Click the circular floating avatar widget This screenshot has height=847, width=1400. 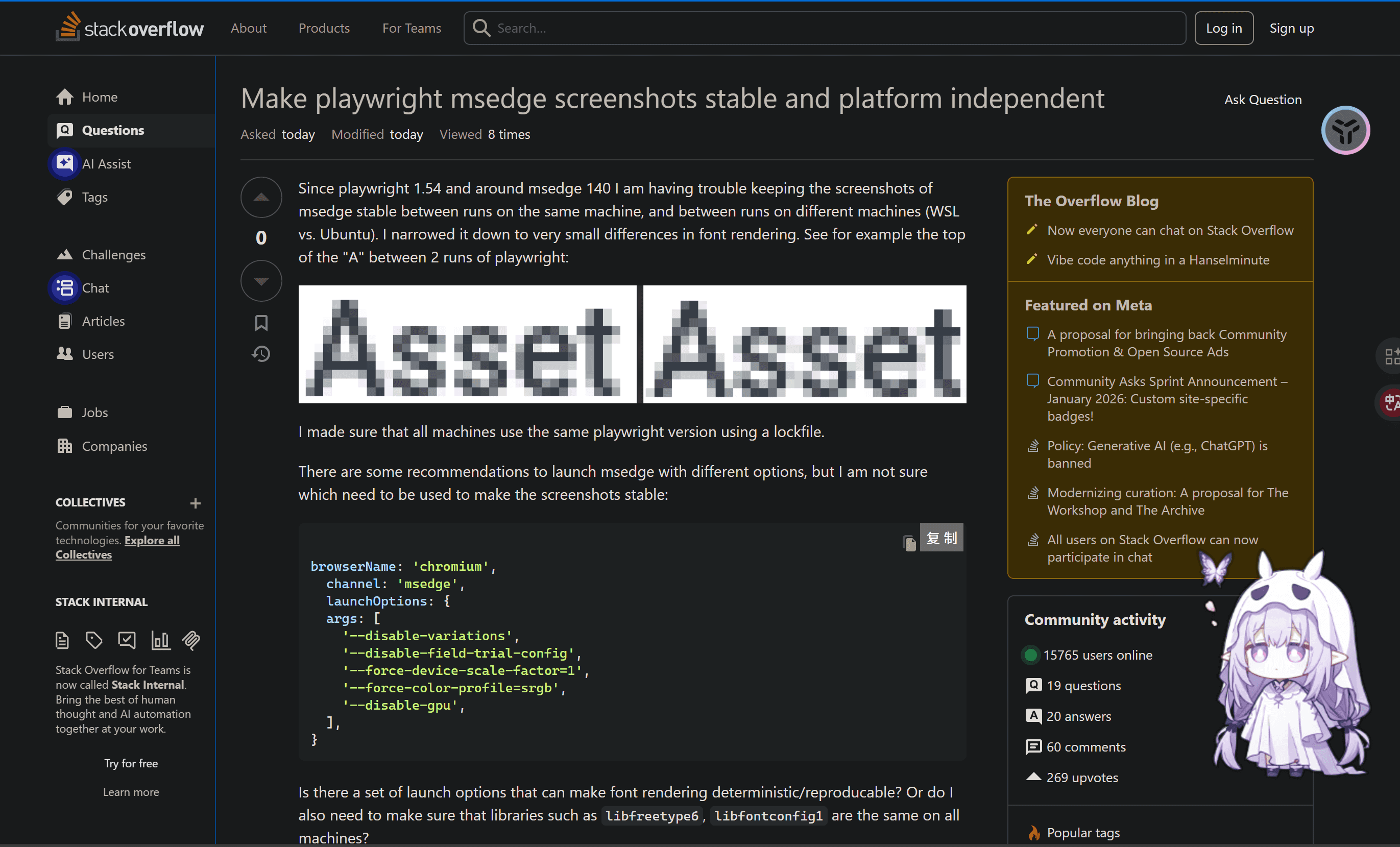point(1345,130)
